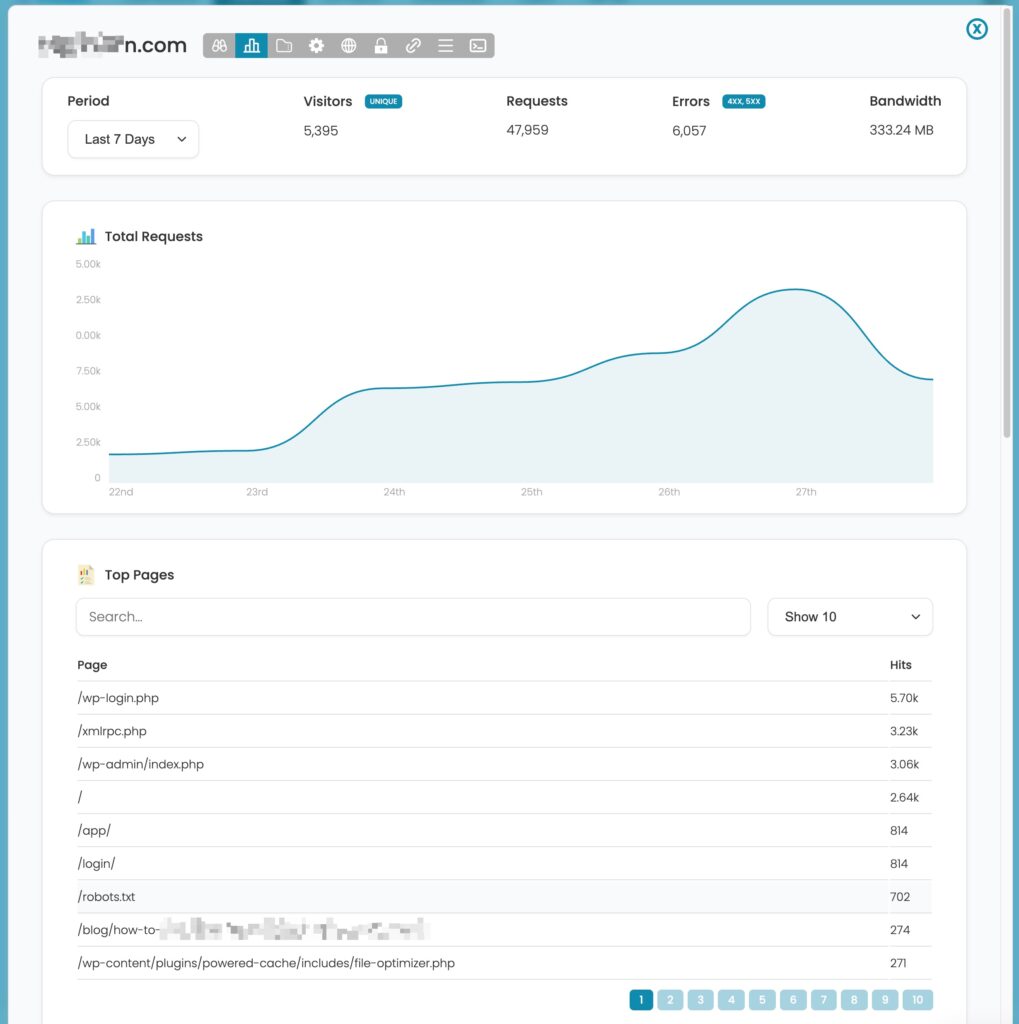Select page 2 of Top Pages pagination
Image resolution: width=1019 pixels, height=1024 pixels.
tap(670, 999)
